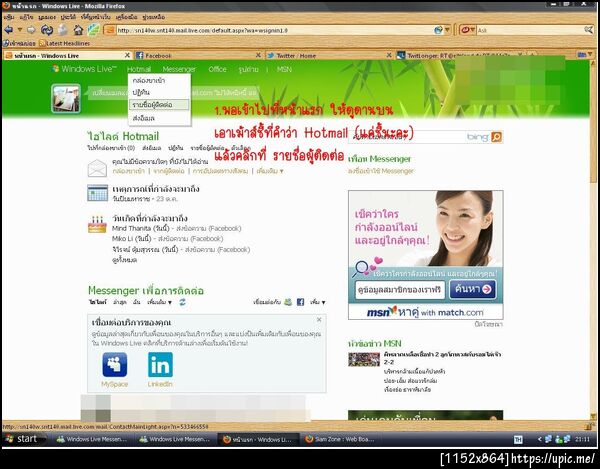600x469 pixels.
Task: Focus the URL address bar
Action: point(275,30)
